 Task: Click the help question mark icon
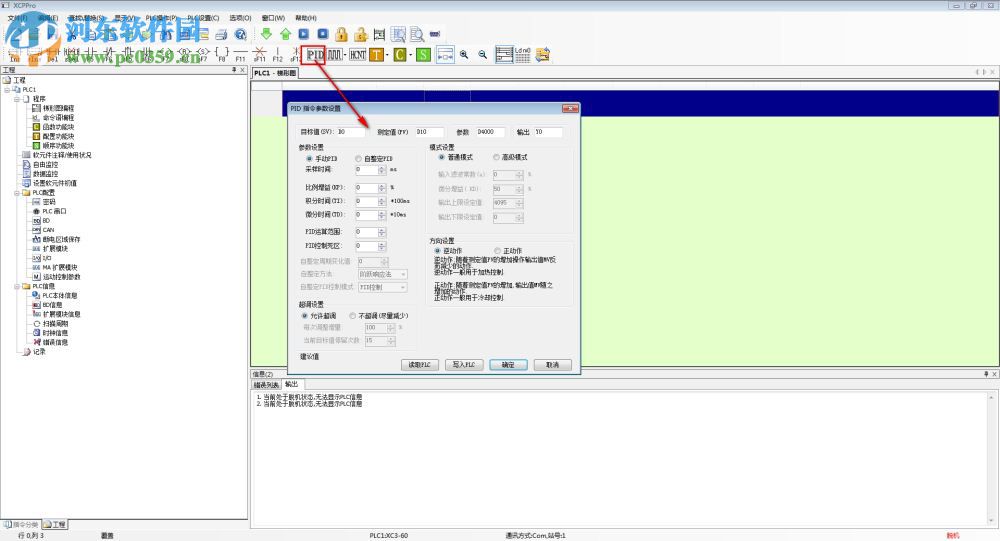click(x=240, y=34)
